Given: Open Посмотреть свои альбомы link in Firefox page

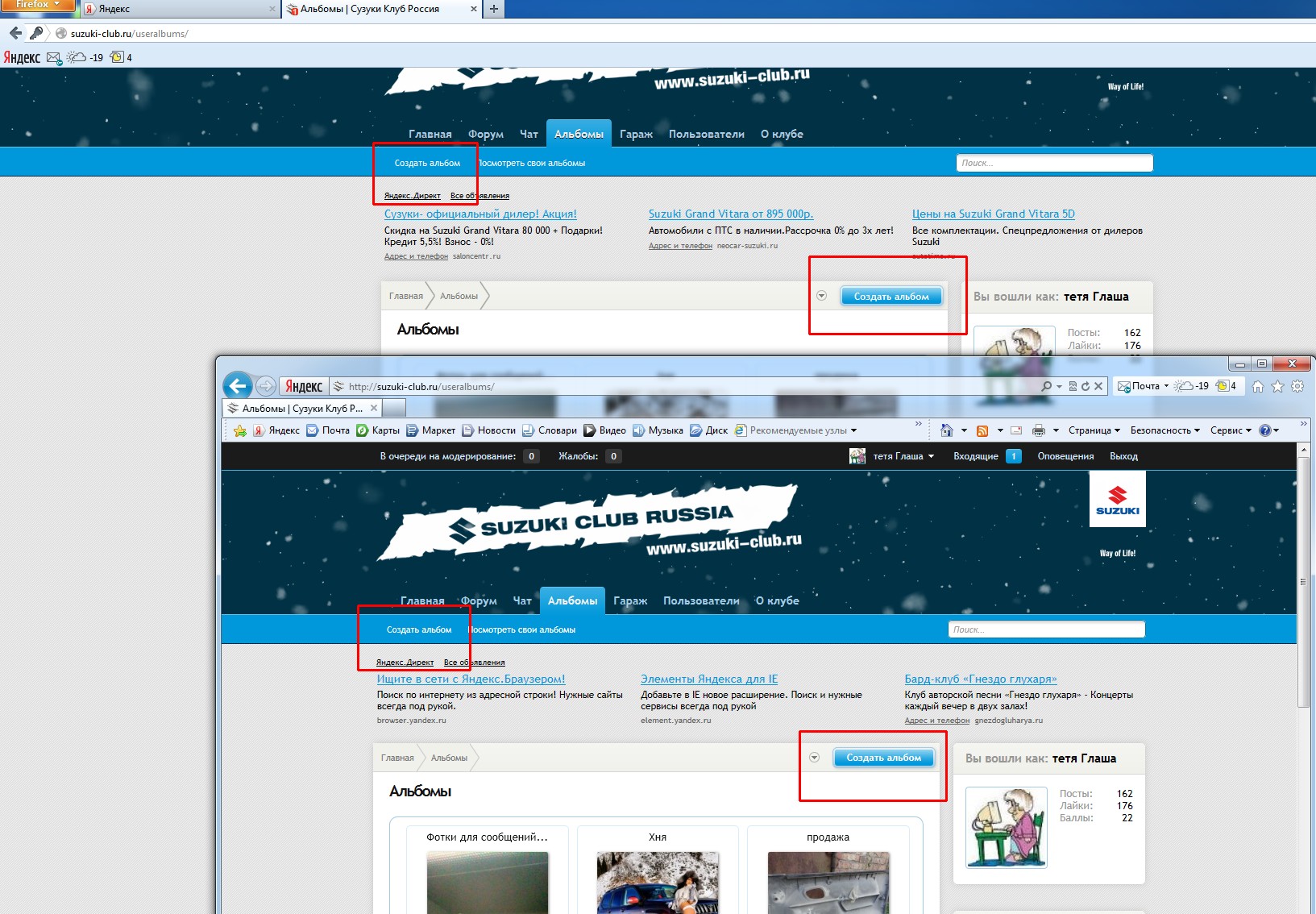Looking at the screenshot, I should tap(532, 163).
